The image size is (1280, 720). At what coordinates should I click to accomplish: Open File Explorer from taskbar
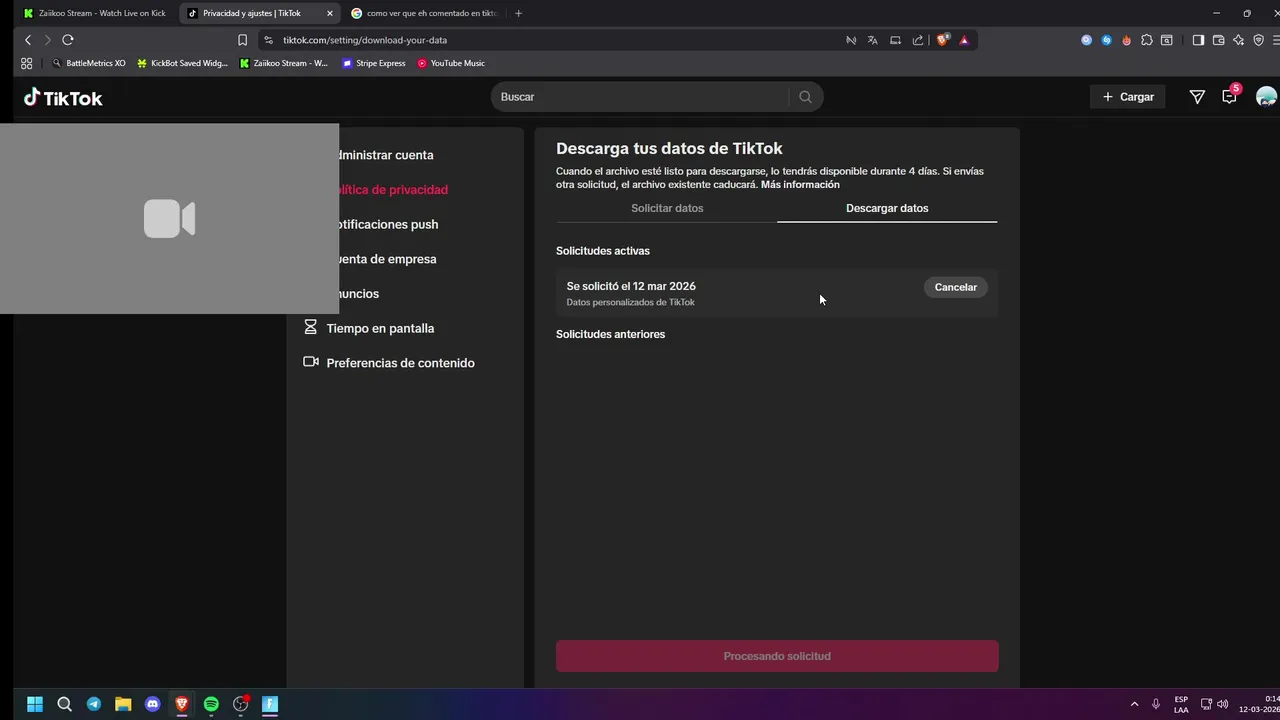(x=123, y=704)
